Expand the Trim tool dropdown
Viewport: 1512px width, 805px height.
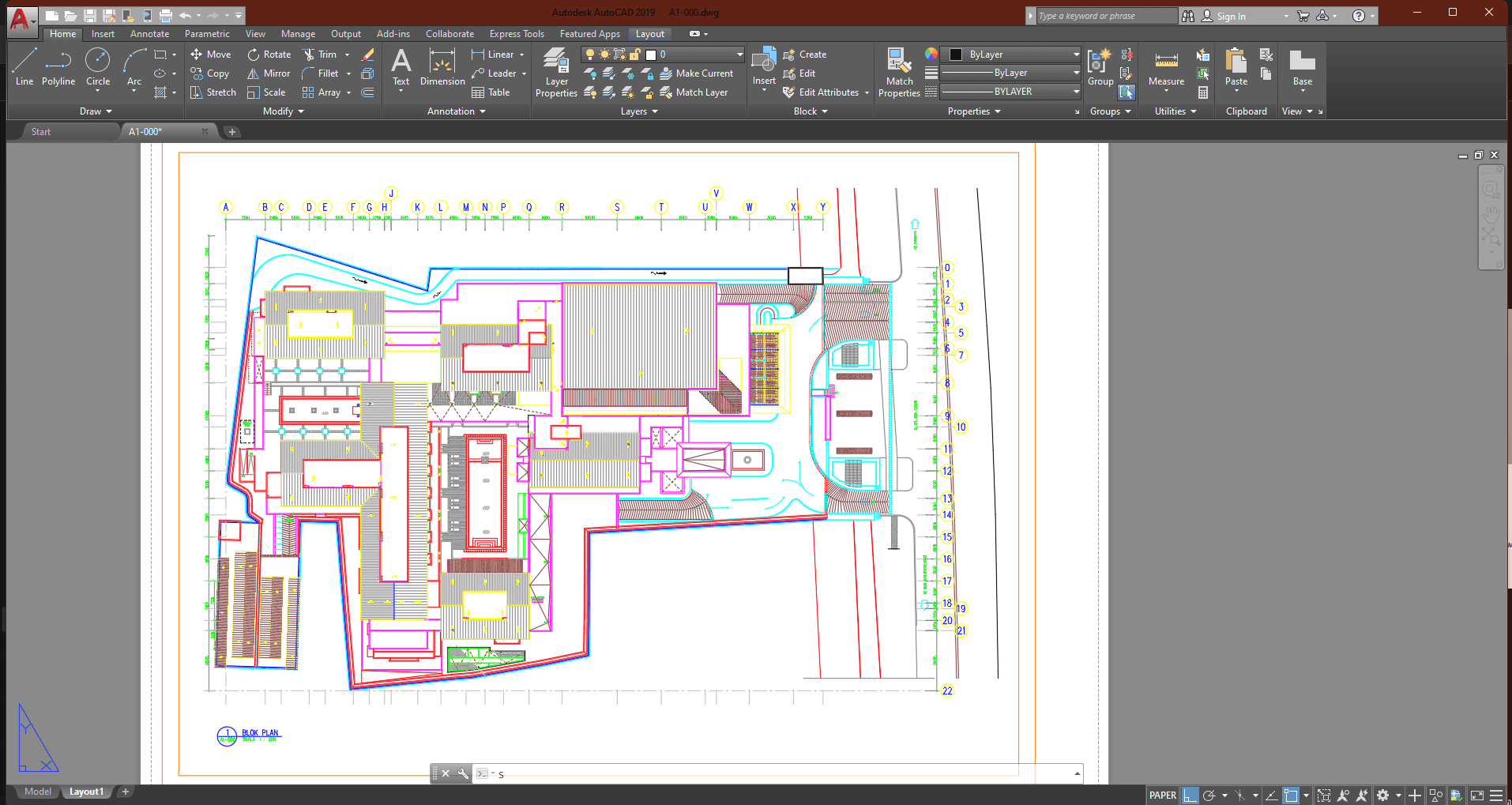tap(346, 54)
